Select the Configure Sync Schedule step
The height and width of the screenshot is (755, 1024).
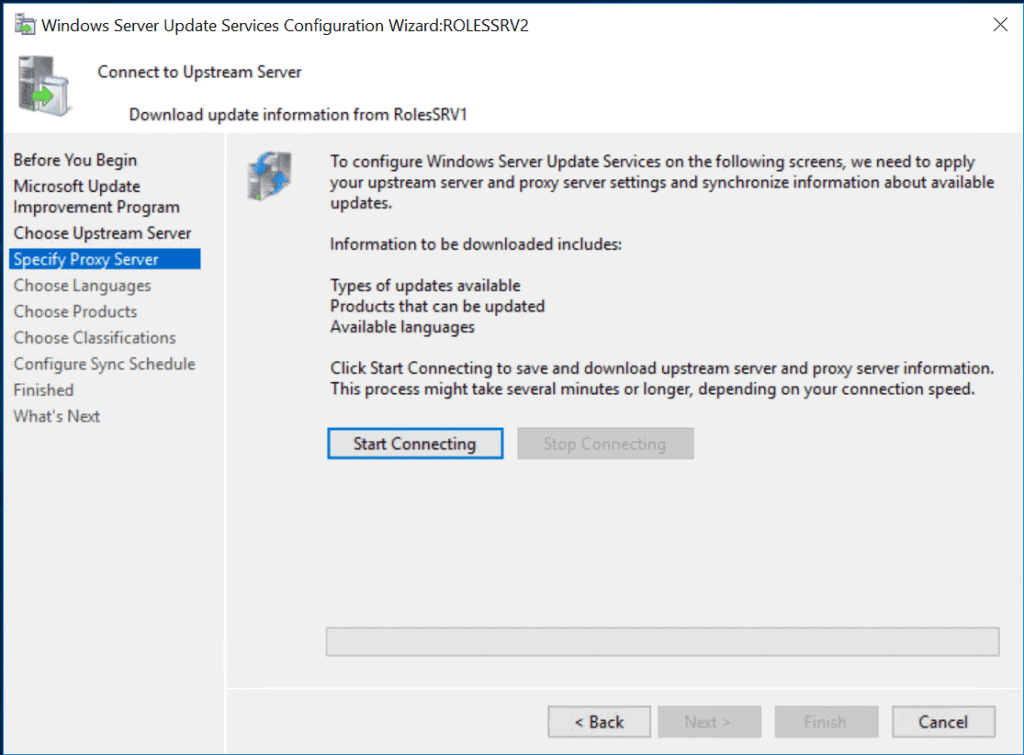[x=104, y=364]
